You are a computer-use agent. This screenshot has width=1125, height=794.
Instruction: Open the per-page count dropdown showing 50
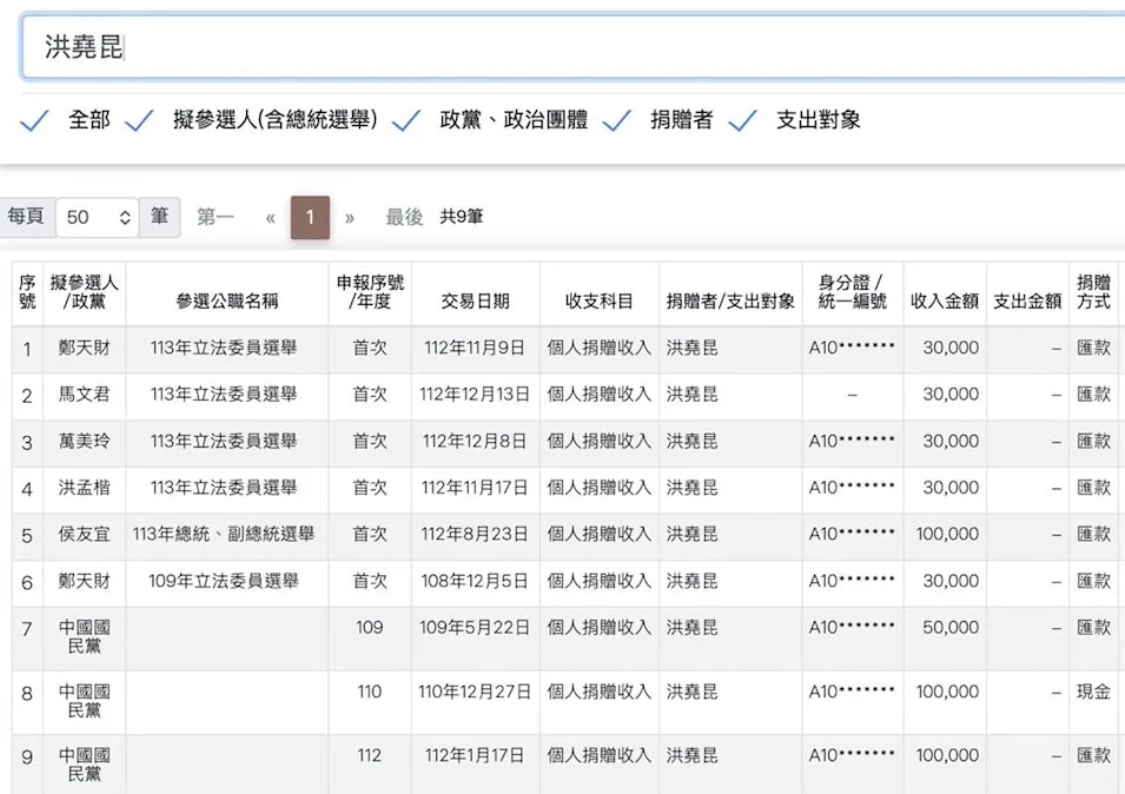97,217
